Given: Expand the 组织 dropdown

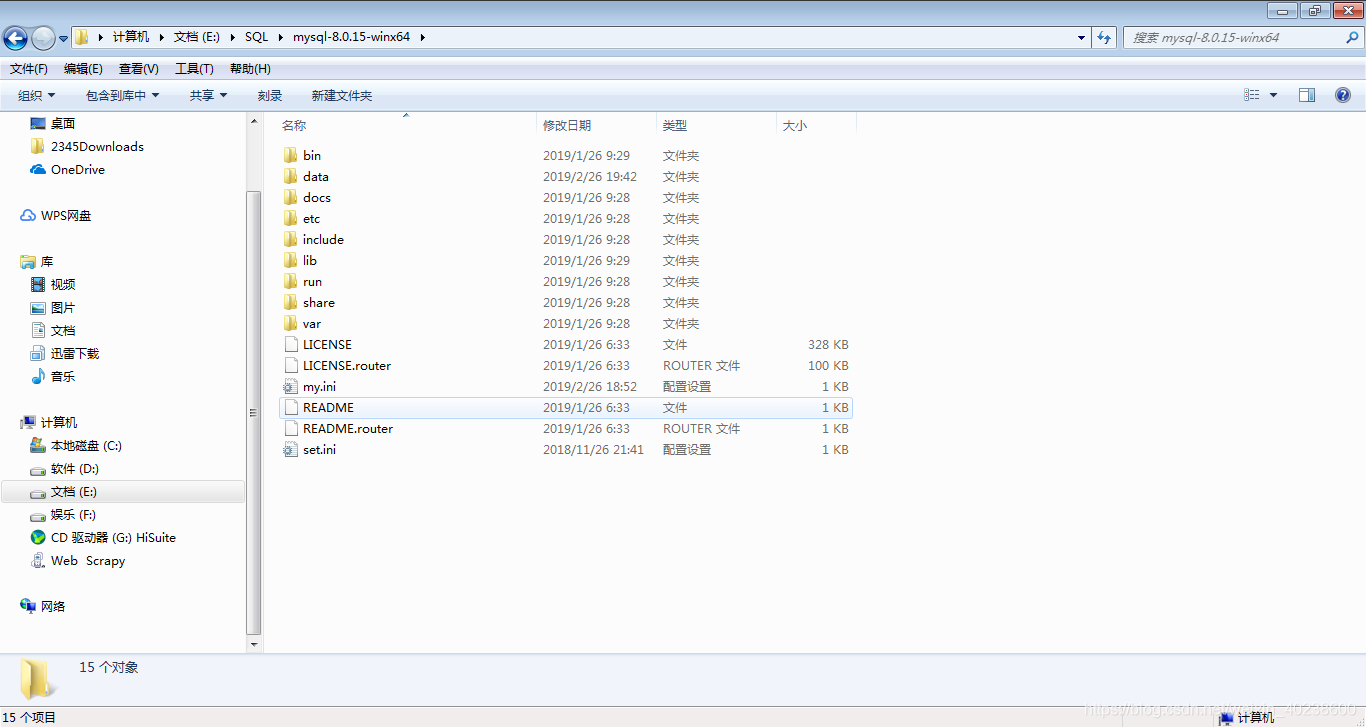Looking at the screenshot, I should (x=37, y=95).
